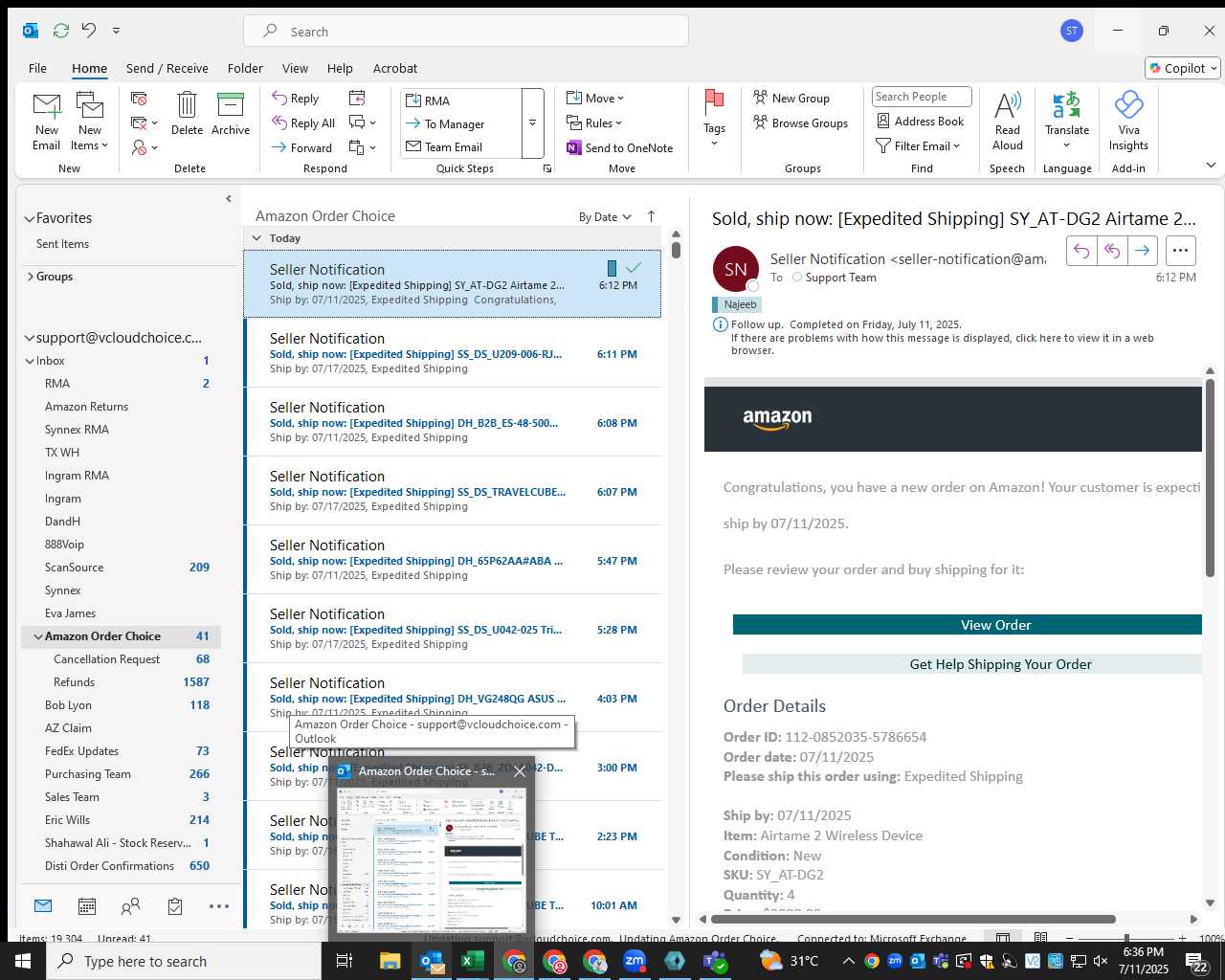Open the By Date sort dropdown
Viewport: 1225px width, 980px height.
tap(605, 217)
